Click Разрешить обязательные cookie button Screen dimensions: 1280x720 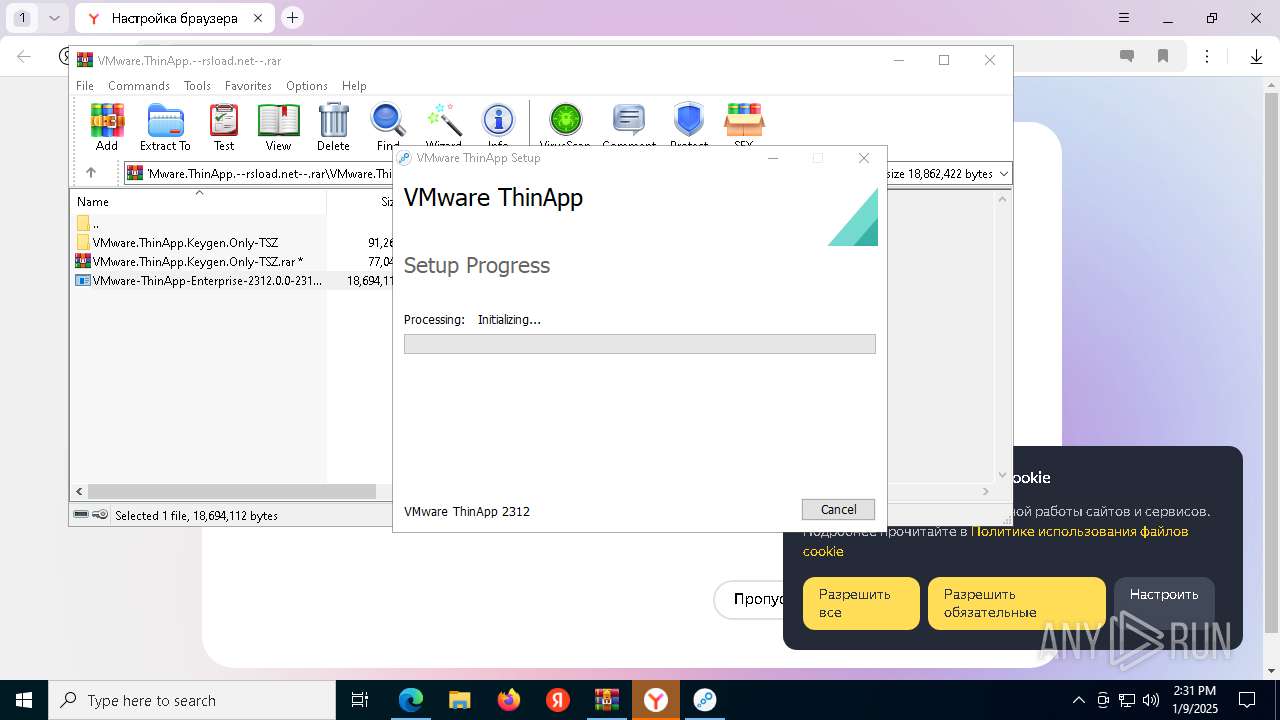point(1017,603)
